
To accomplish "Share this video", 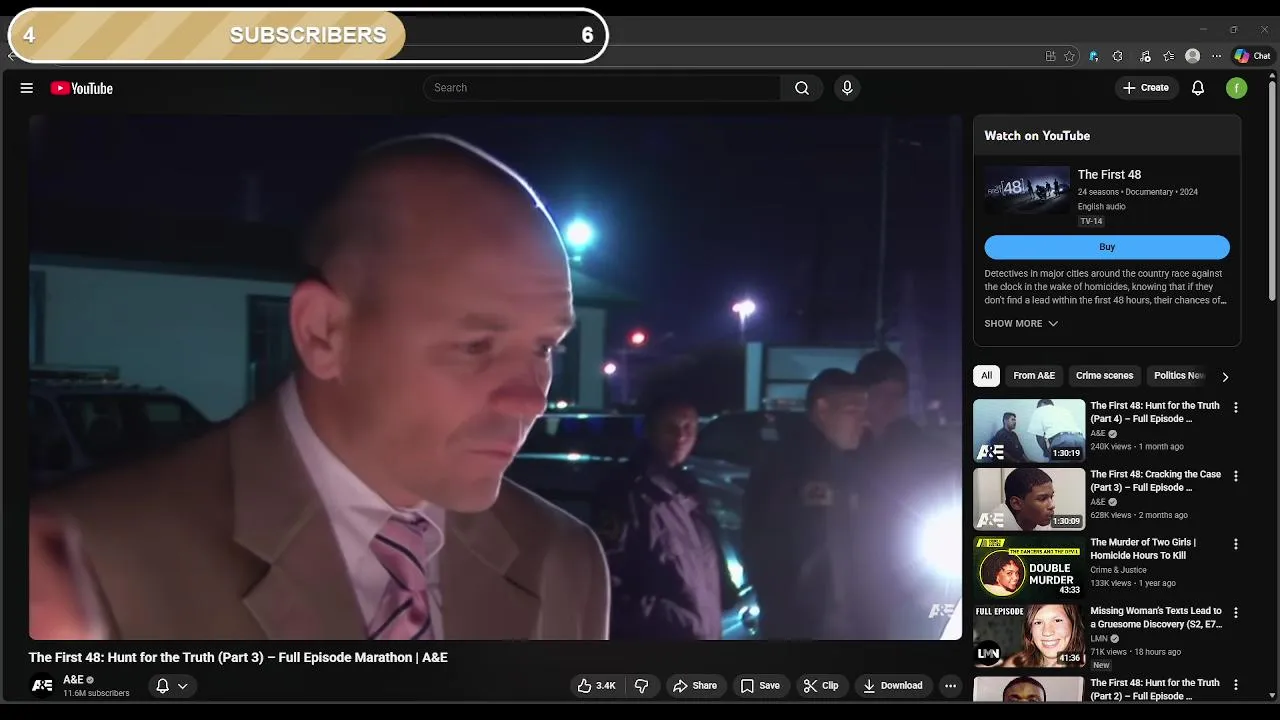I will tap(695, 686).
